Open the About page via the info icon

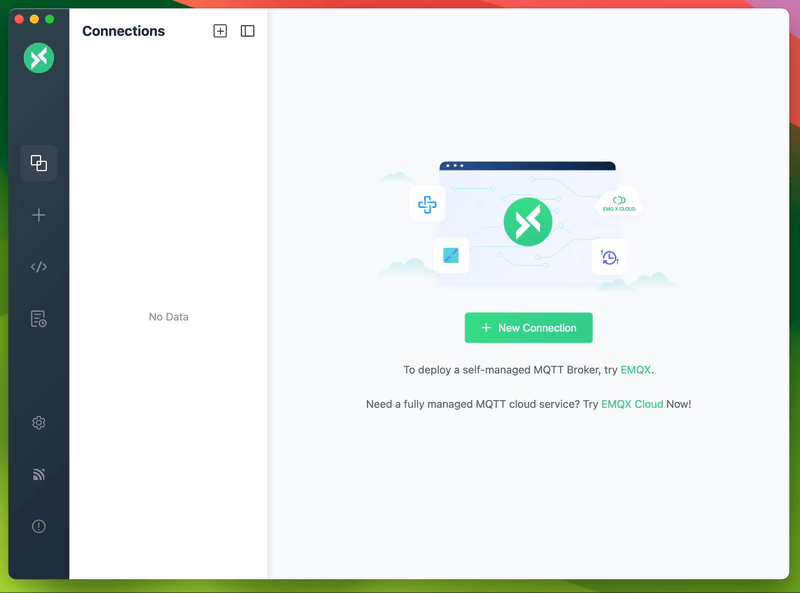click(38, 526)
